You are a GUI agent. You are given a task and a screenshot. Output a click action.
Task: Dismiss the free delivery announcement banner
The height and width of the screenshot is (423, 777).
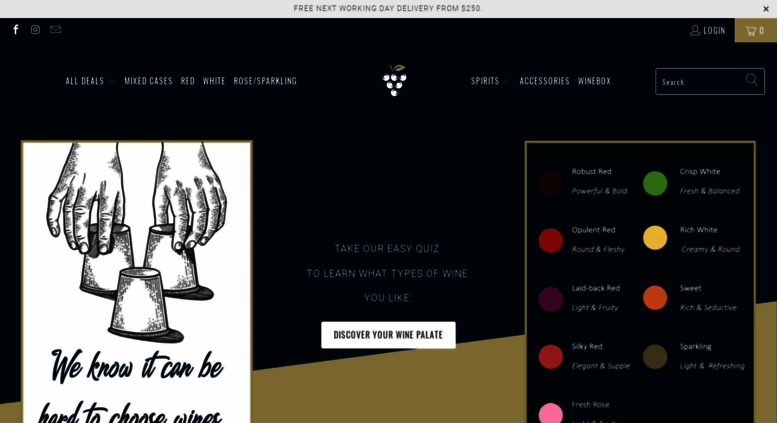click(766, 9)
